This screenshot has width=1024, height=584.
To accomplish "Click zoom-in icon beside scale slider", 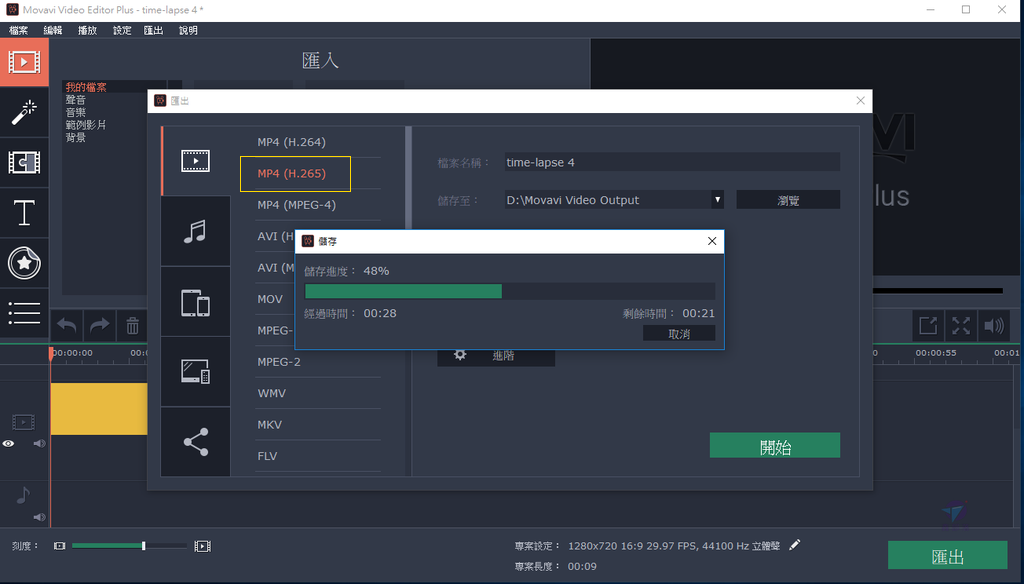I will tap(202, 545).
